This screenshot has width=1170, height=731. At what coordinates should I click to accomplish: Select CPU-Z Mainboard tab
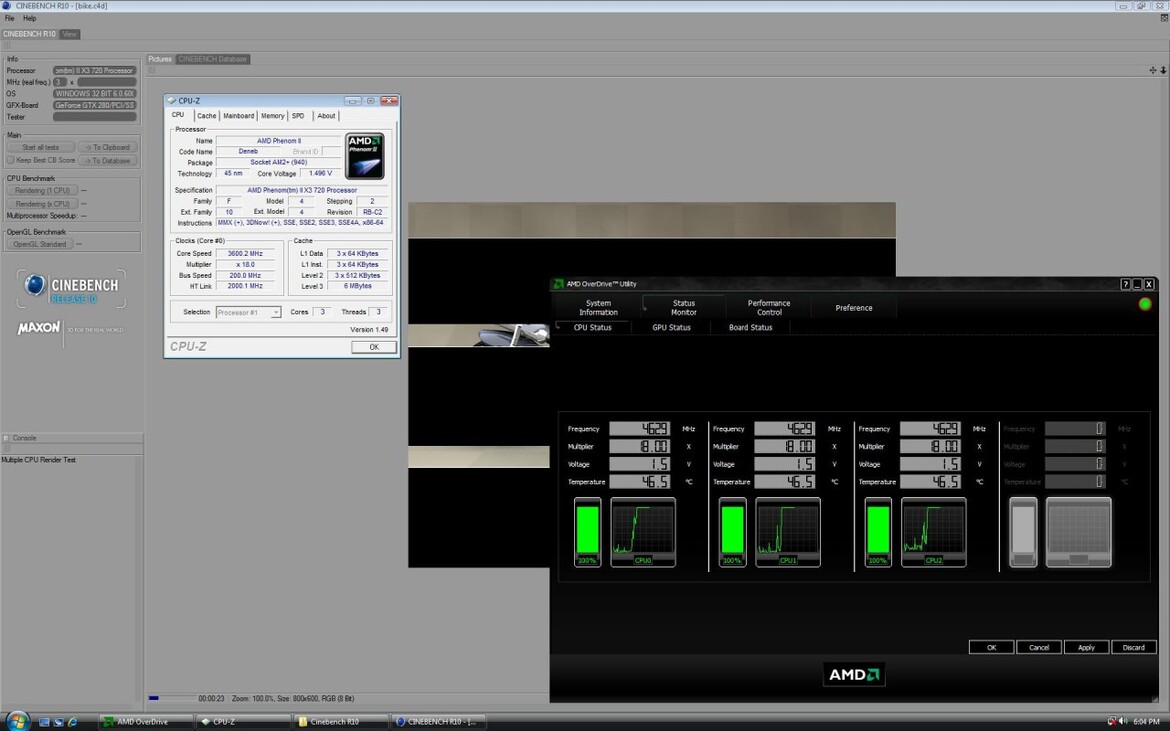point(239,116)
